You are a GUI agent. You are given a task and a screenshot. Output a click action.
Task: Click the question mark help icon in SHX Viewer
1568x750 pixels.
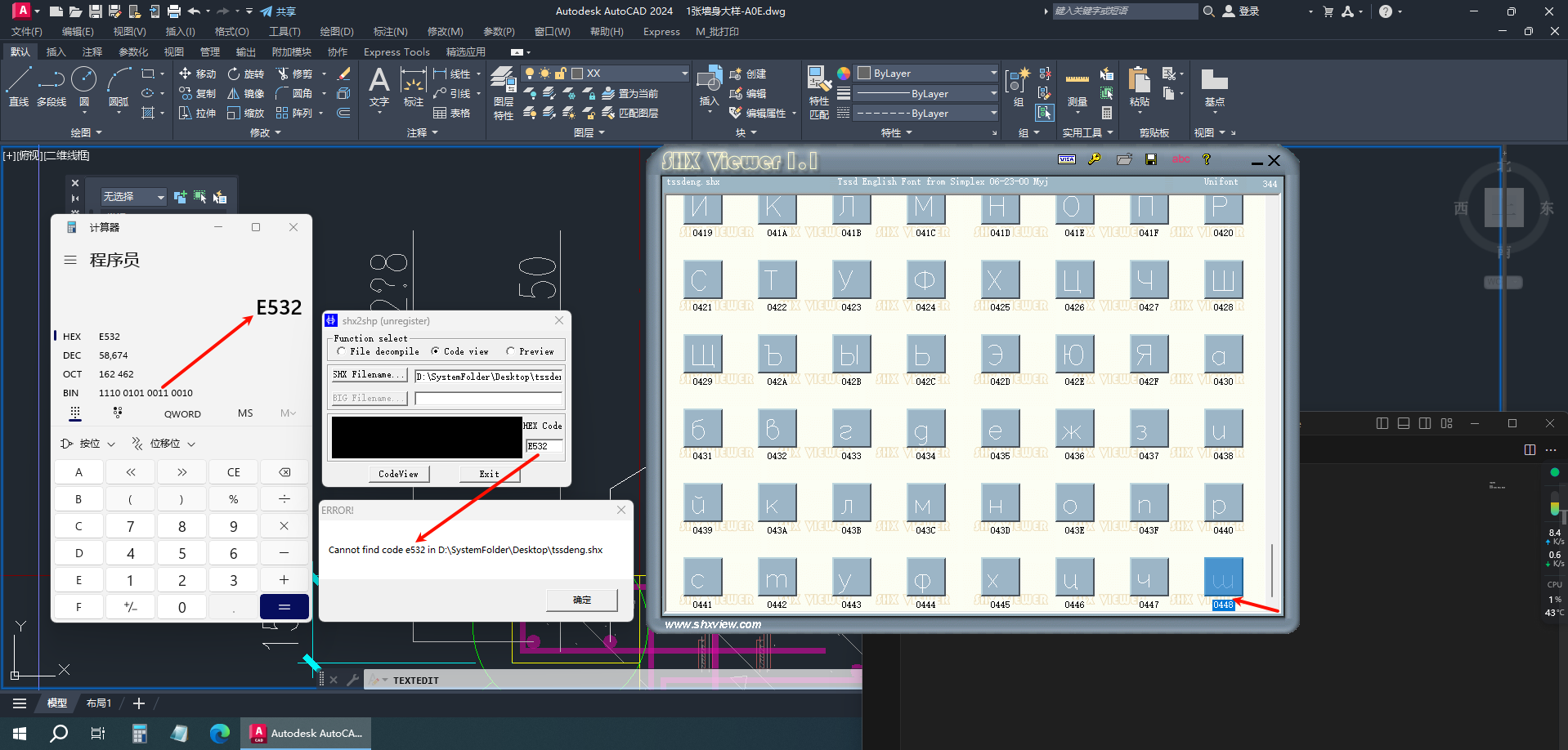click(x=1206, y=159)
